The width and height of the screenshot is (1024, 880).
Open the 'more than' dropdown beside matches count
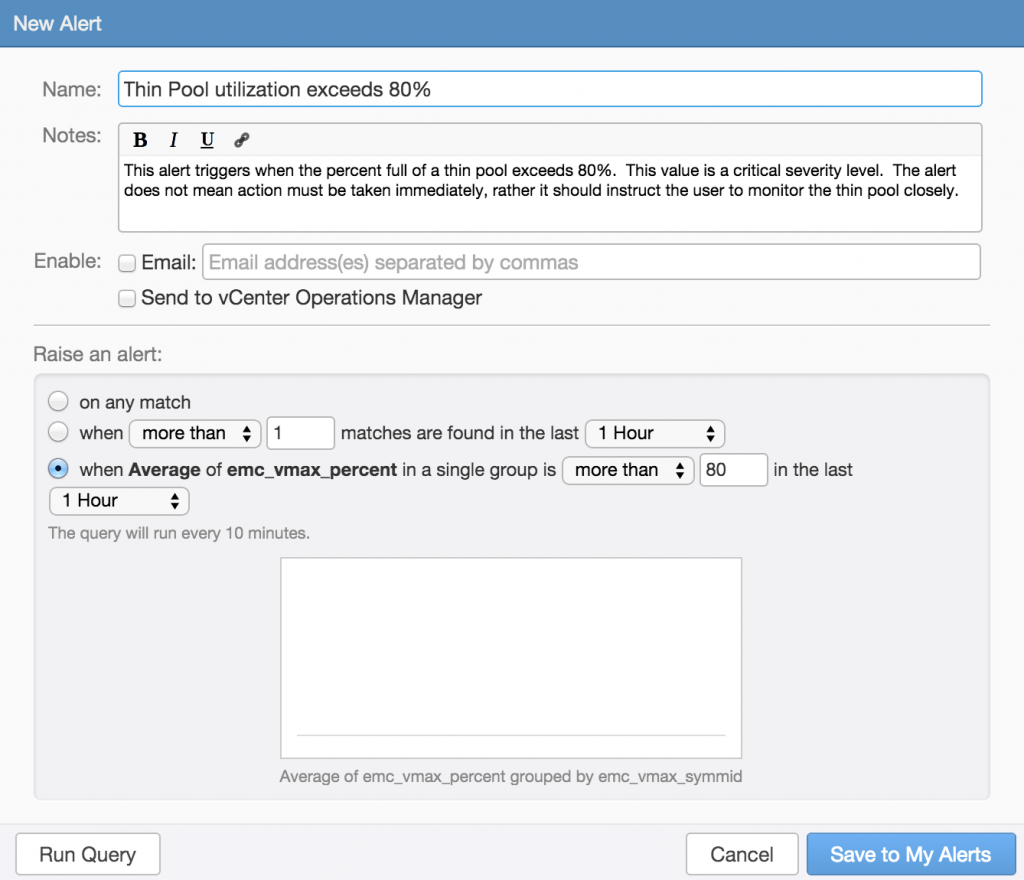[x=194, y=433]
